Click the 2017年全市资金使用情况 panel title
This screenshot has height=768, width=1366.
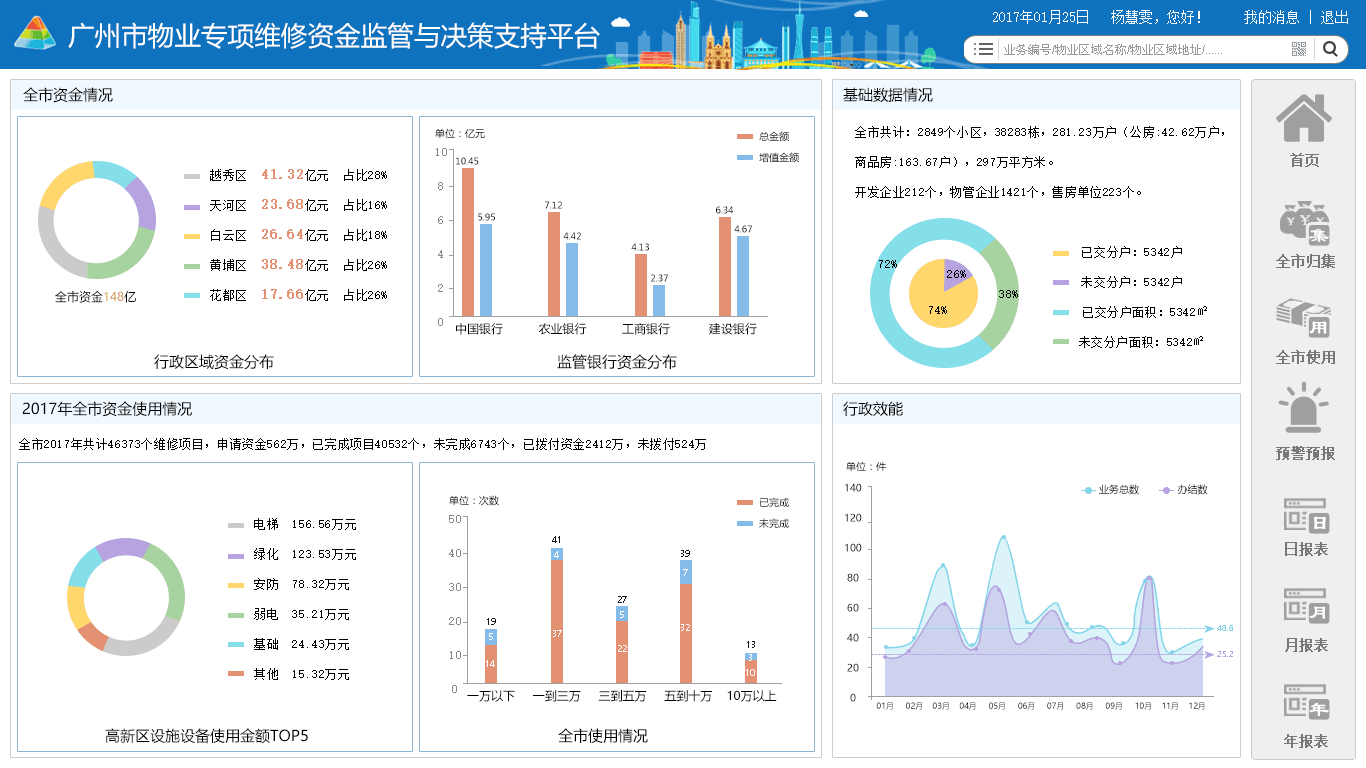[x=107, y=409]
